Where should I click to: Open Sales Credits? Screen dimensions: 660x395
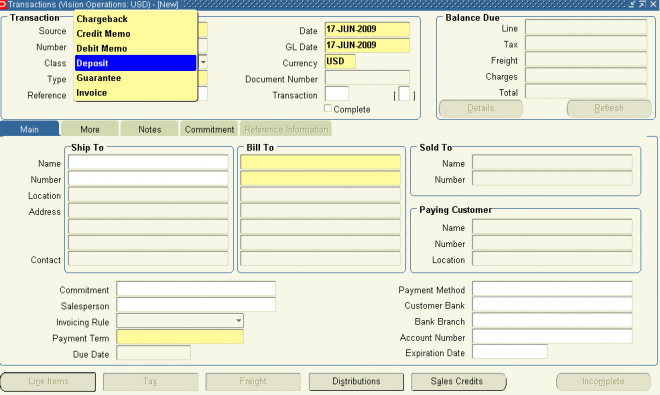[x=458, y=382]
